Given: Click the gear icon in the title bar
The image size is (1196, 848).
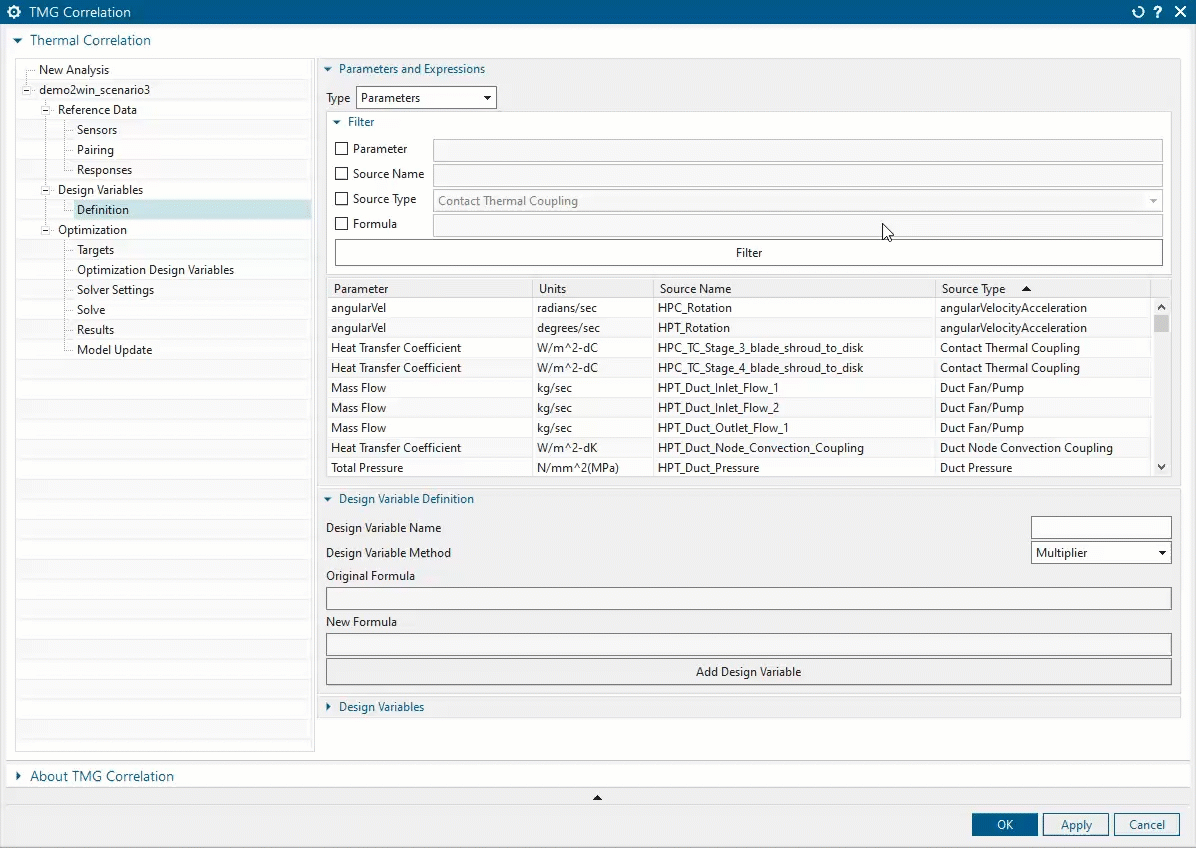Looking at the screenshot, I should [14, 12].
